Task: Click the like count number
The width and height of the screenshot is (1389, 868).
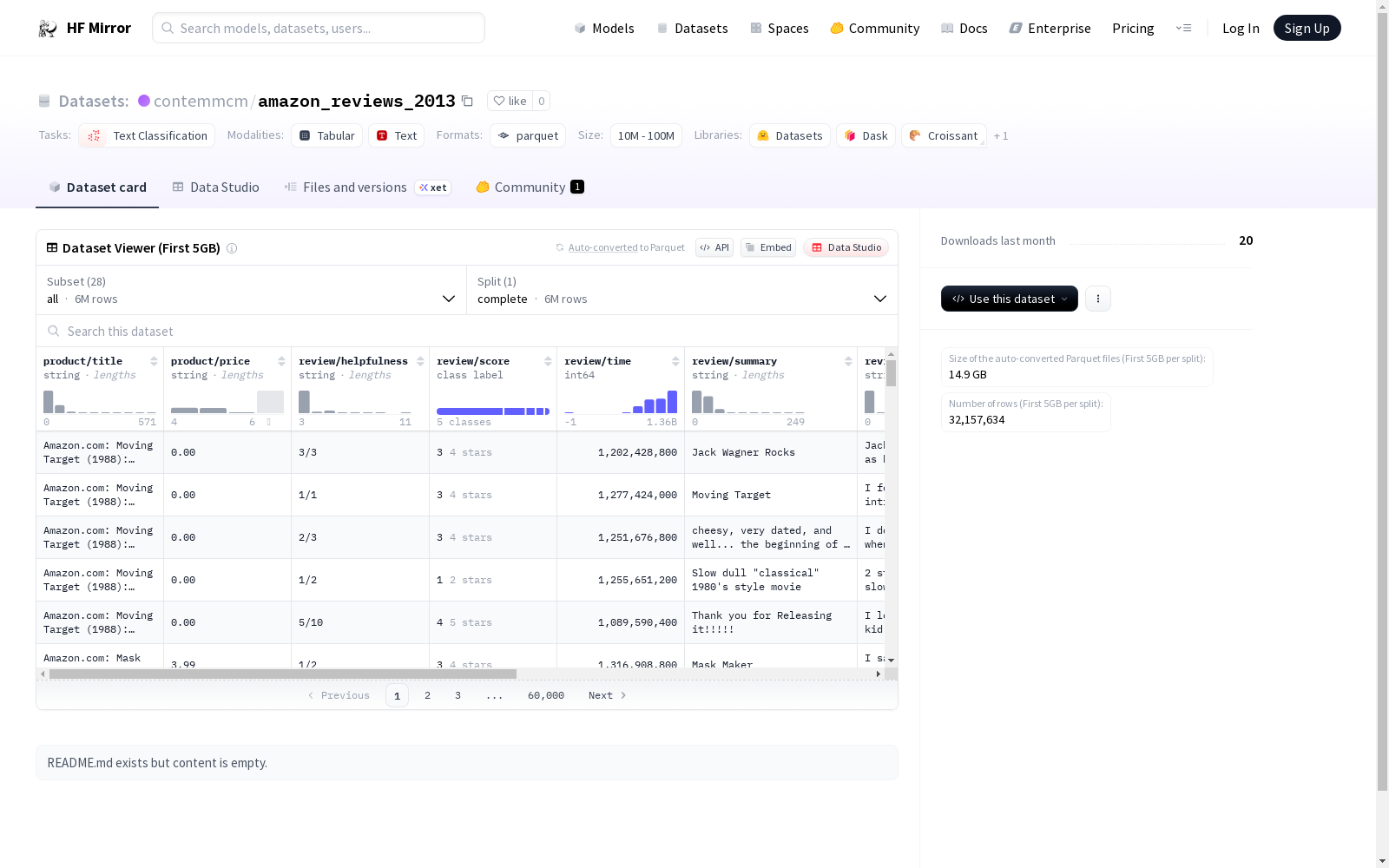Action: (x=541, y=101)
